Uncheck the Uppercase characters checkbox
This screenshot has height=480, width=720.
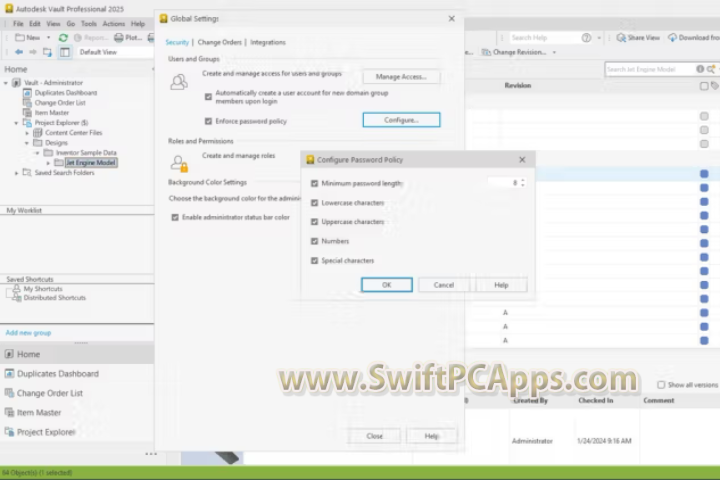point(315,222)
